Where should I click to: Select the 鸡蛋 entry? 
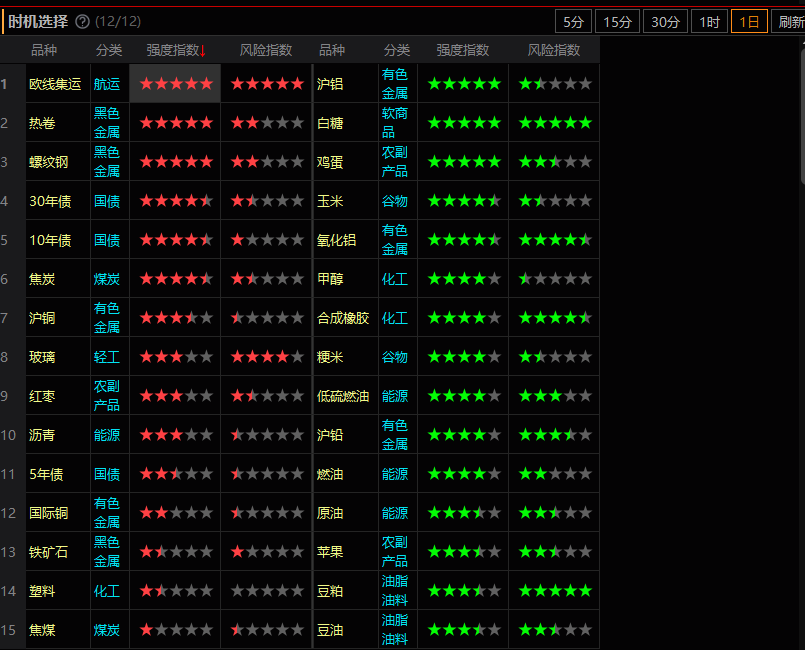[330, 162]
